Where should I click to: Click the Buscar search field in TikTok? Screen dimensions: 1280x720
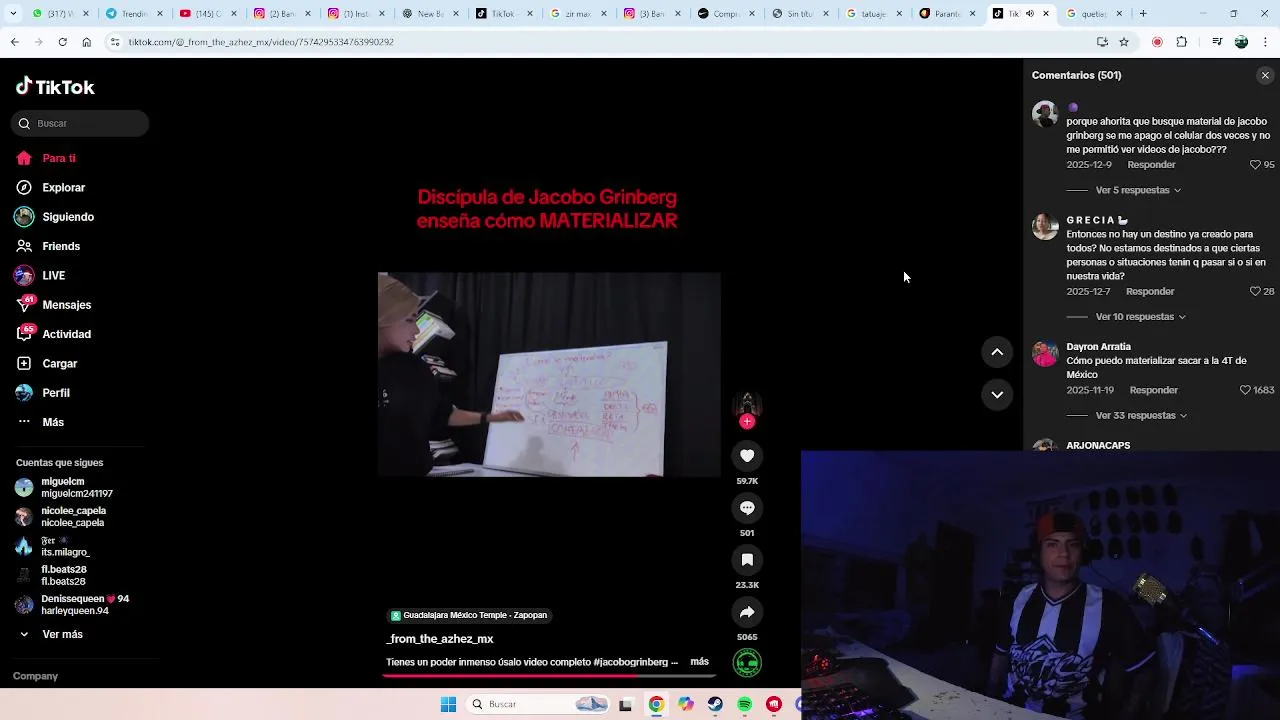(x=80, y=123)
